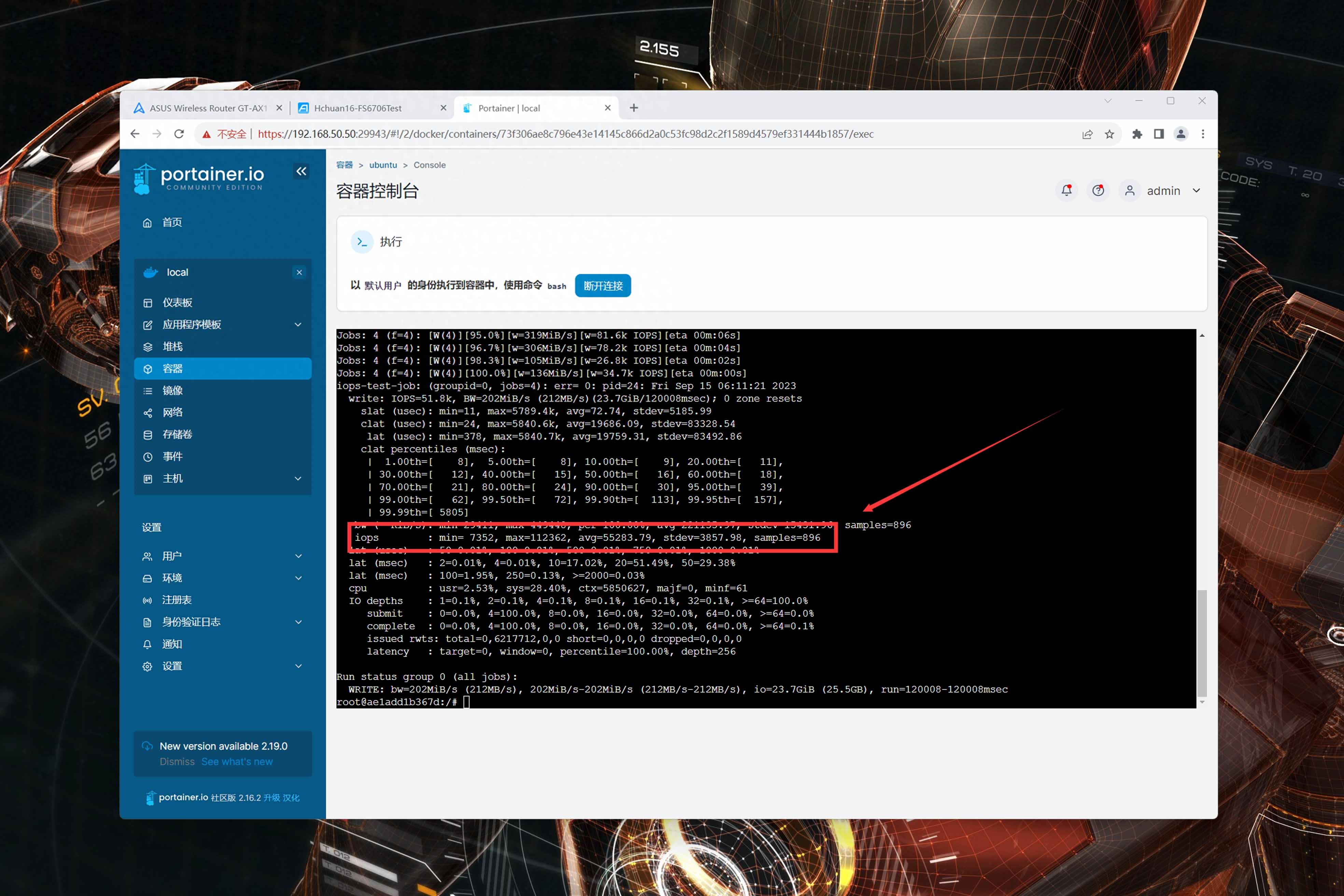Click the 汉化 localization link in footer
Image resolution: width=1344 pixels, height=896 pixels.
click(x=291, y=798)
